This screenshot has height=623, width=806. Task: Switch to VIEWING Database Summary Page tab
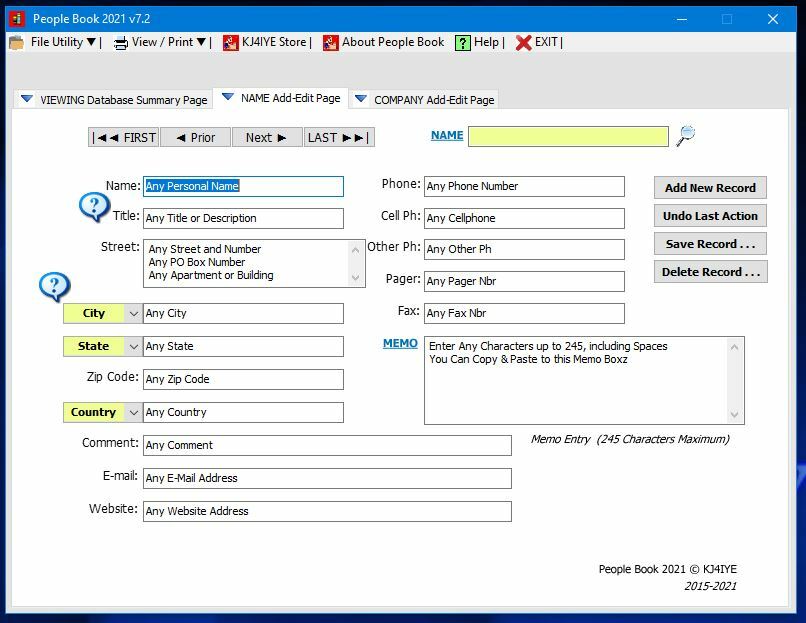tap(114, 99)
